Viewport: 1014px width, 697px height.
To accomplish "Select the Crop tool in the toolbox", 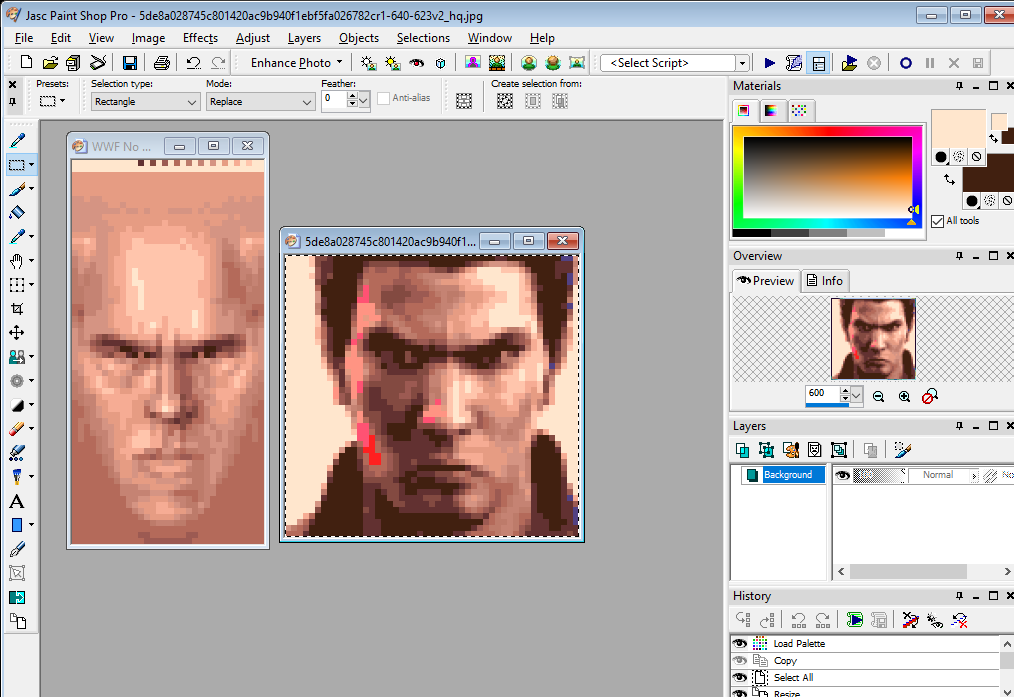I will coord(17,309).
